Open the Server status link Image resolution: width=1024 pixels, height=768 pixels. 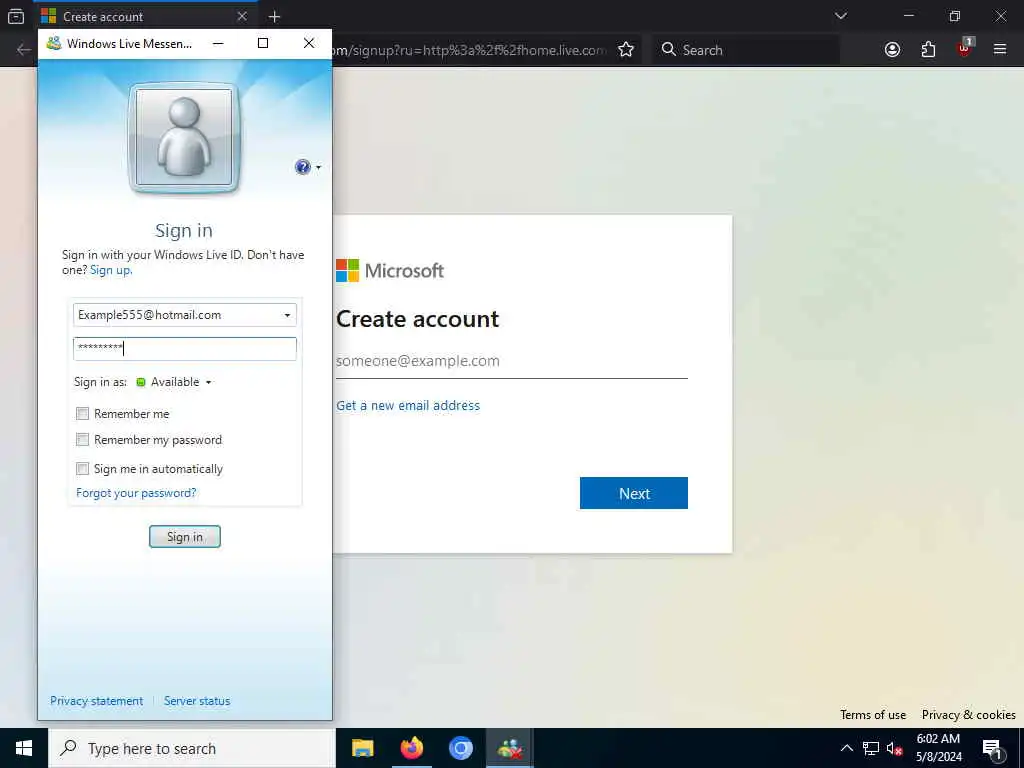pyautogui.click(x=197, y=701)
